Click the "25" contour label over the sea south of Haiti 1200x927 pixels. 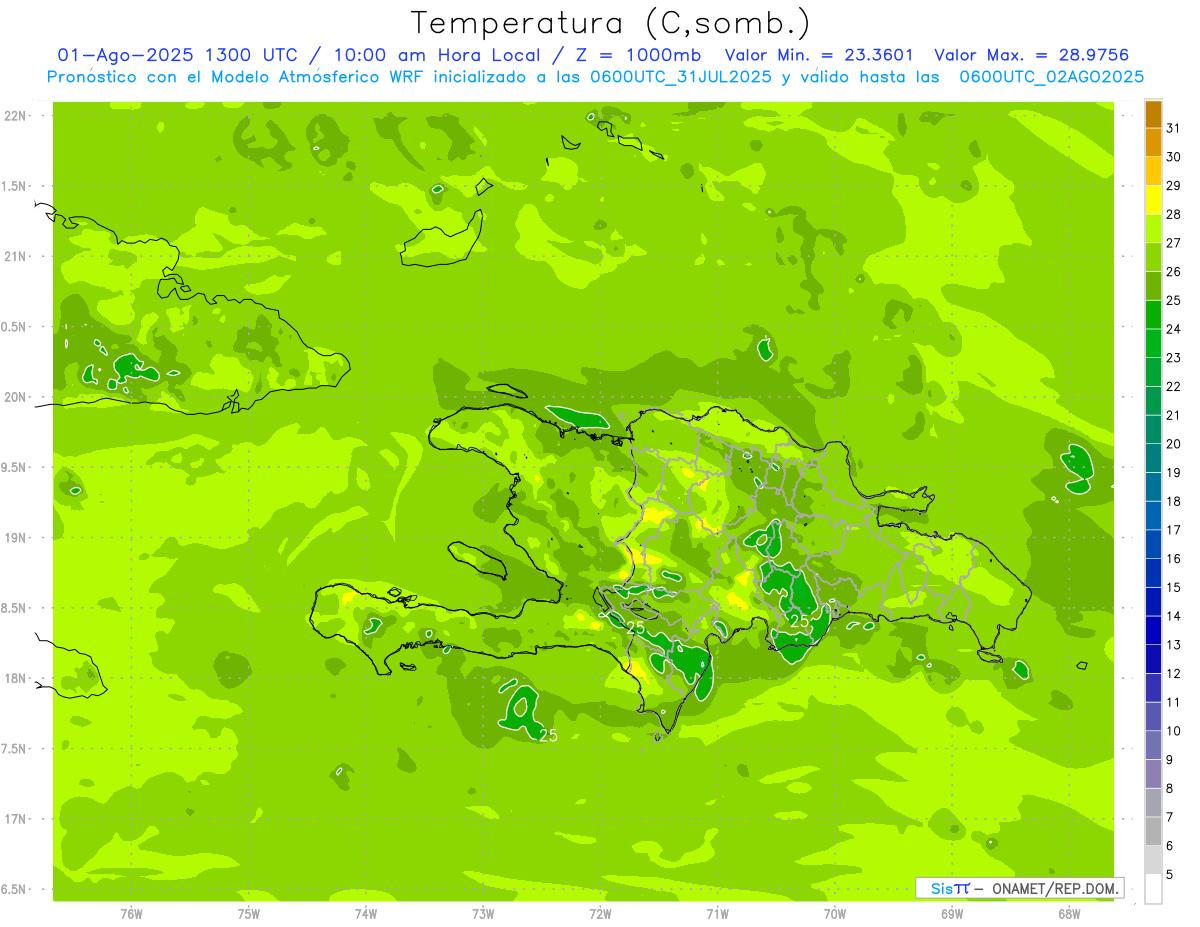pos(548,736)
